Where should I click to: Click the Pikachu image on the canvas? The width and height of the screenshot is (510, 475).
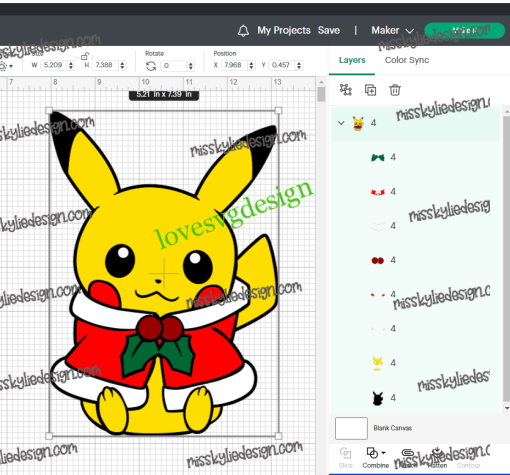(164, 273)
